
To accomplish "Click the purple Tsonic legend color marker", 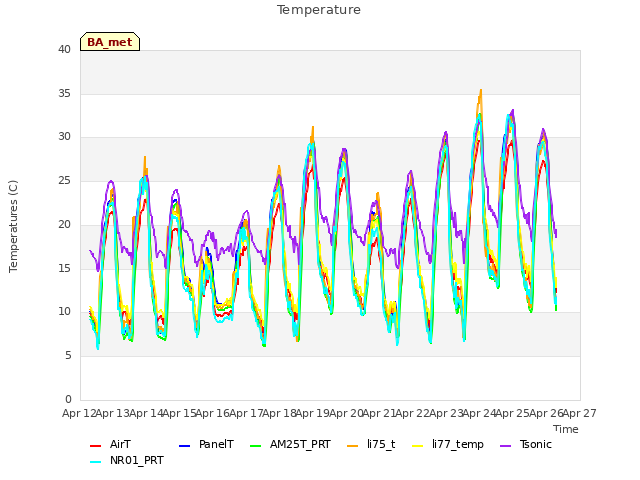I will pos(505,446).
